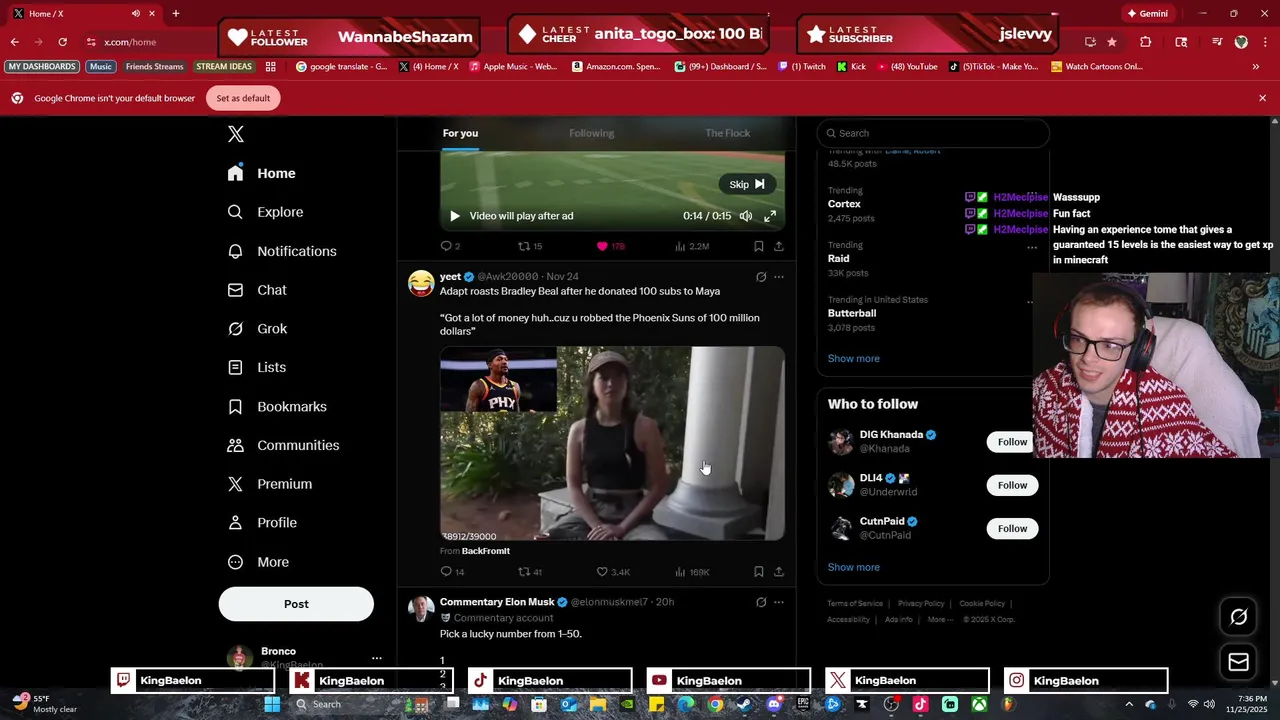
Task: Open the More menu in X sidebar
Action: (258, 562)
